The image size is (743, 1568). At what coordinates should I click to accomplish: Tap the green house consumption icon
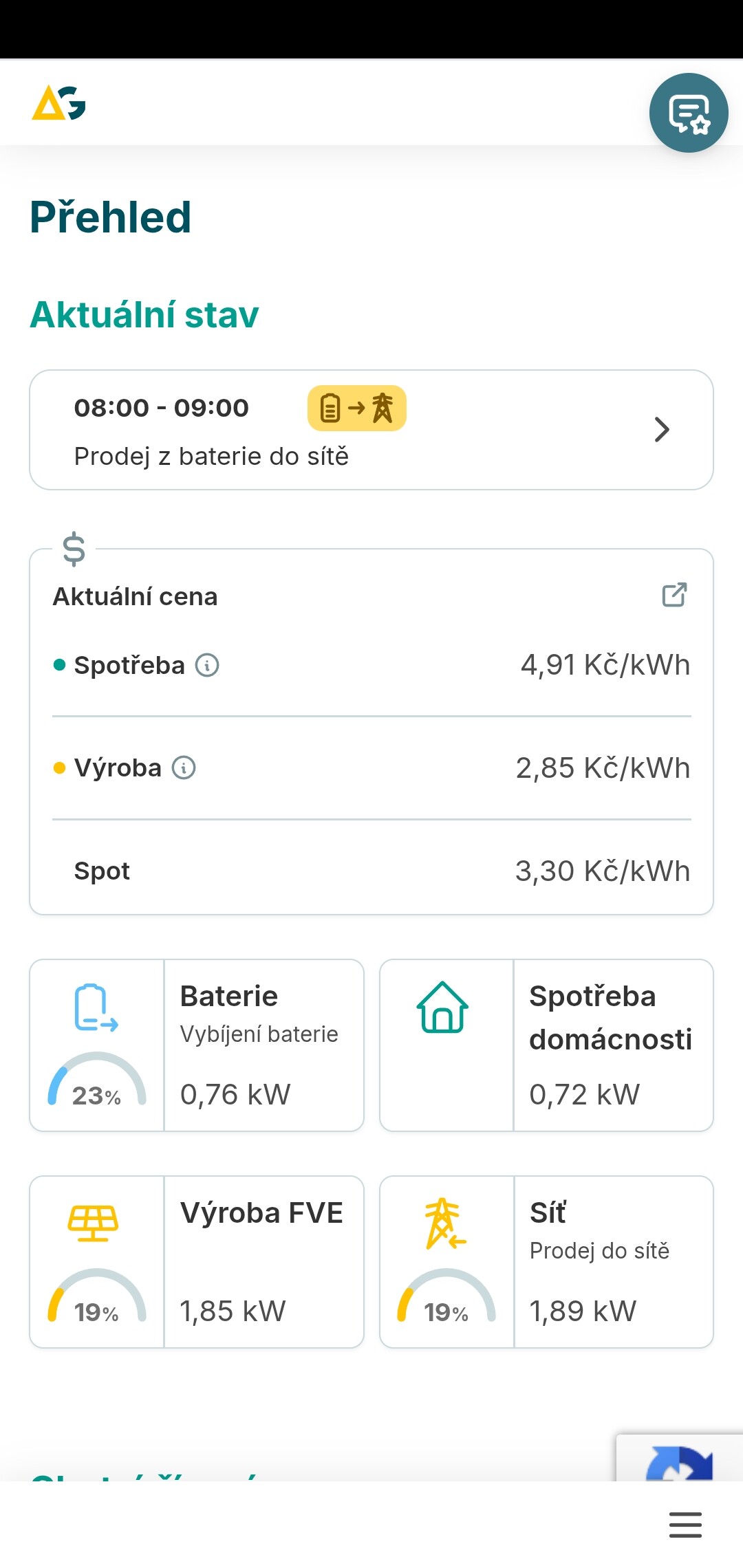tap(442, 1008)
